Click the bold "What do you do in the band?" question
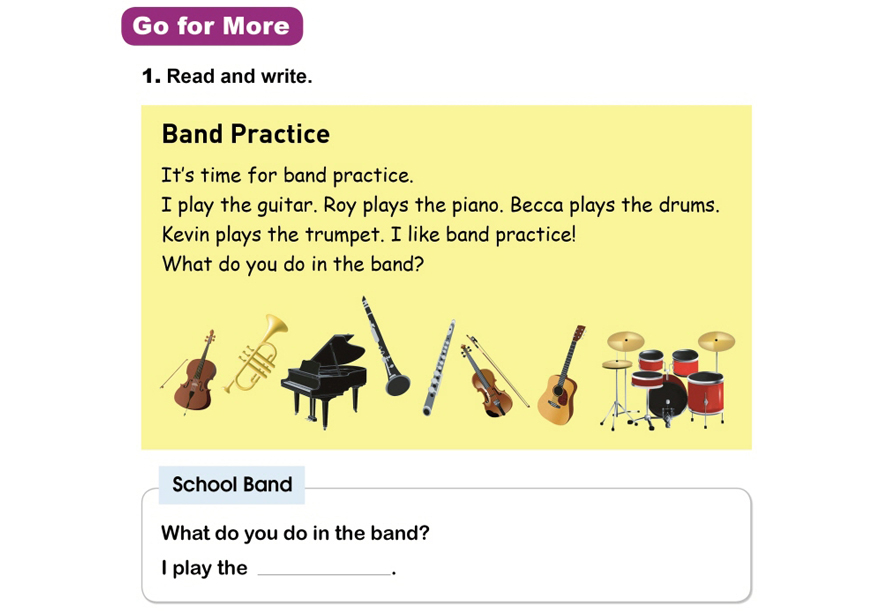Image resolution: width=873 pixels, height=612 pixels. click(x=295, y=533)
